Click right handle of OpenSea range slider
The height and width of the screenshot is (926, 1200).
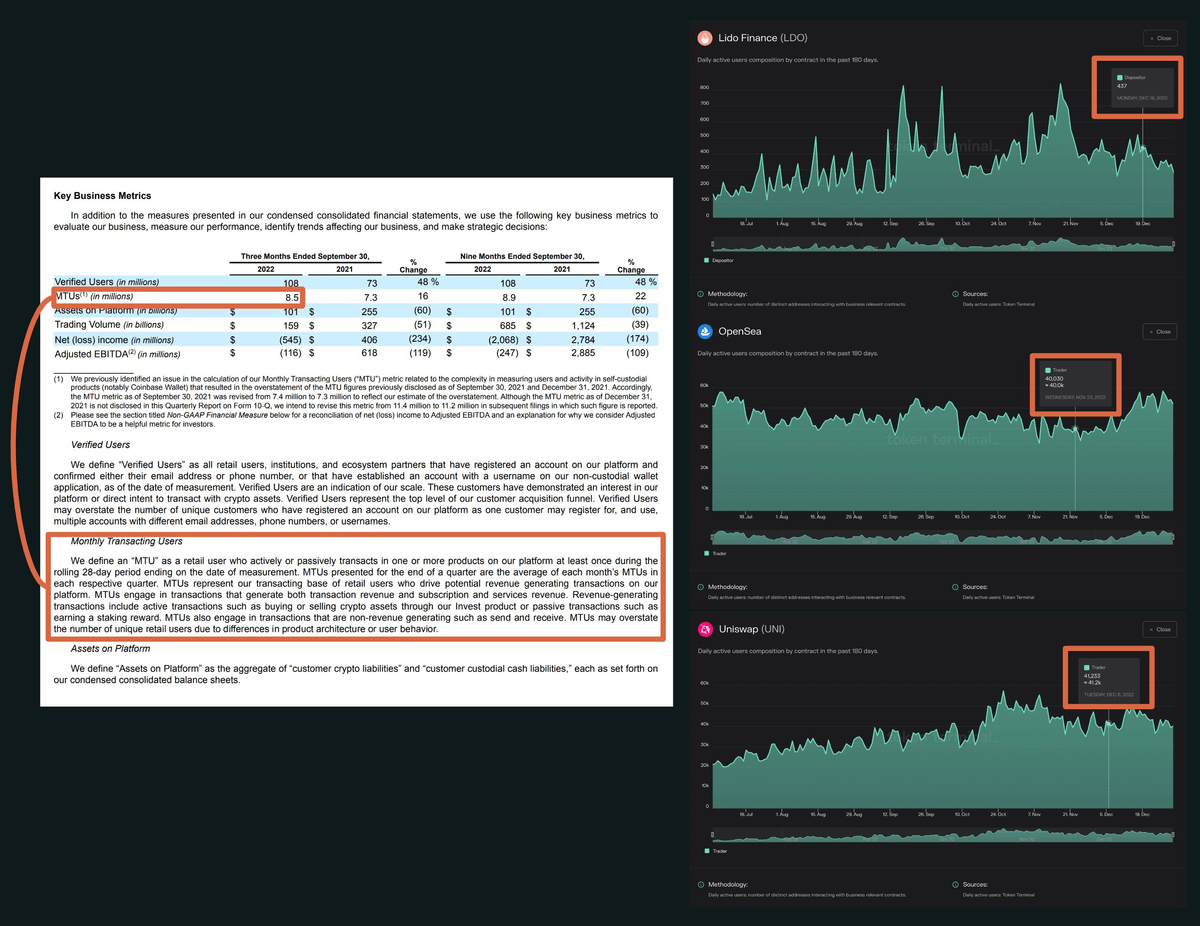1174,537
